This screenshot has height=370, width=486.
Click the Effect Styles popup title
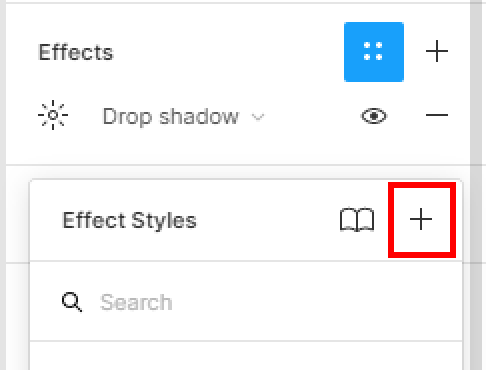click(x=129, y=221)
